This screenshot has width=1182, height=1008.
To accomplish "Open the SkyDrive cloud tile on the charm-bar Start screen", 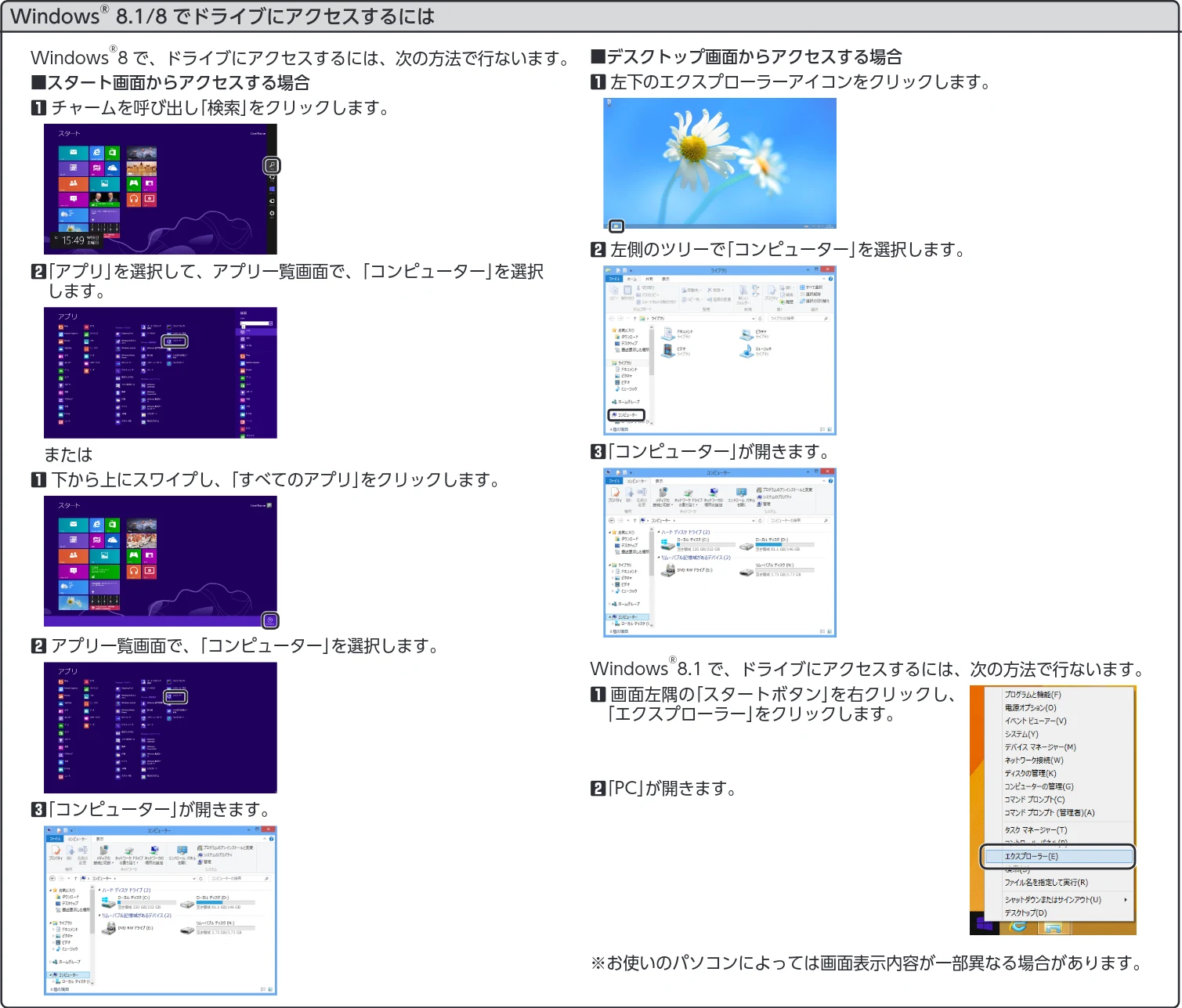I will point(112,168).
